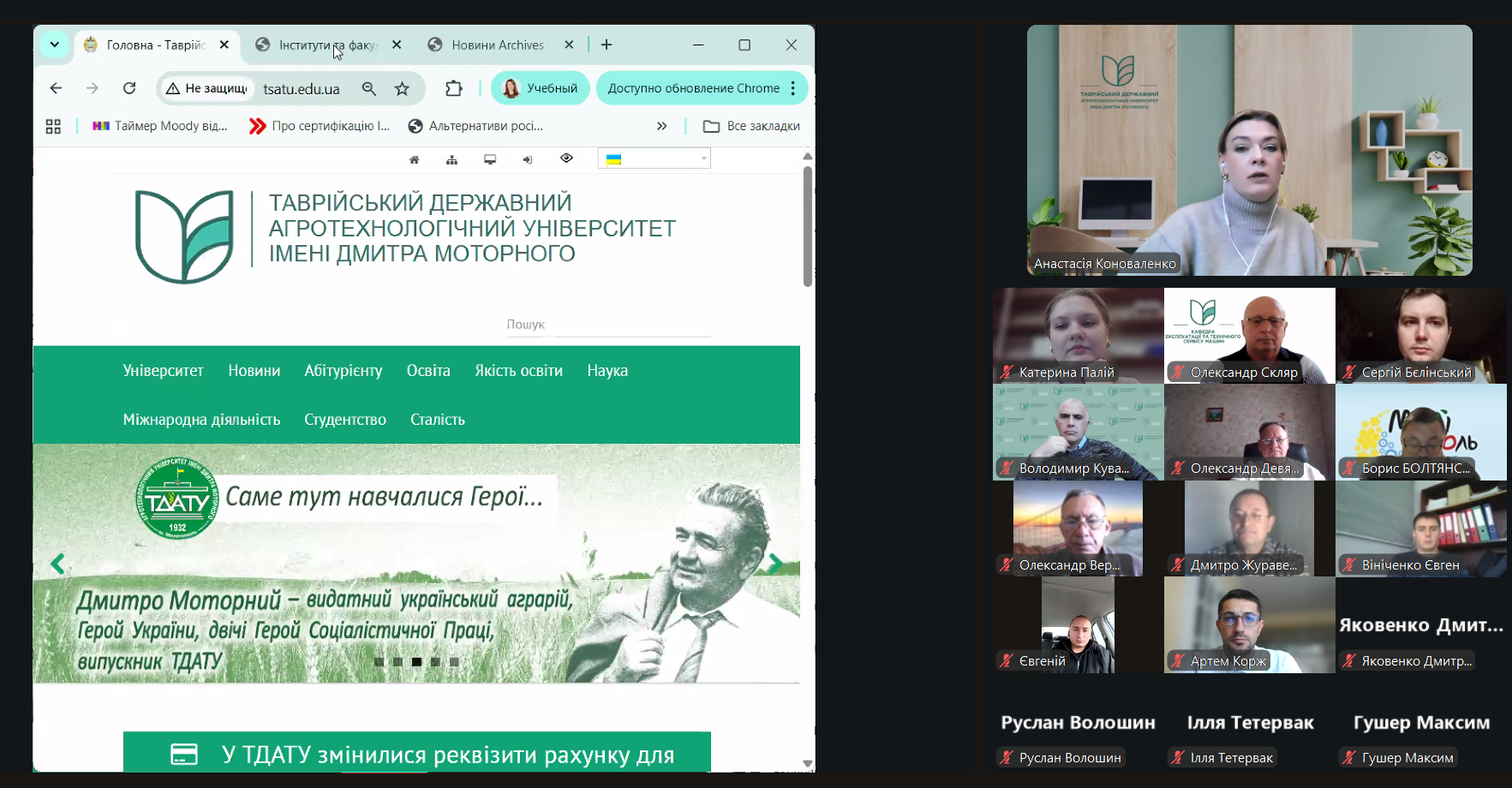Image resolution: width=1512 pixels, height=788 pixels.
Task: Show the previous carousel slide
Action: [57, 564]
